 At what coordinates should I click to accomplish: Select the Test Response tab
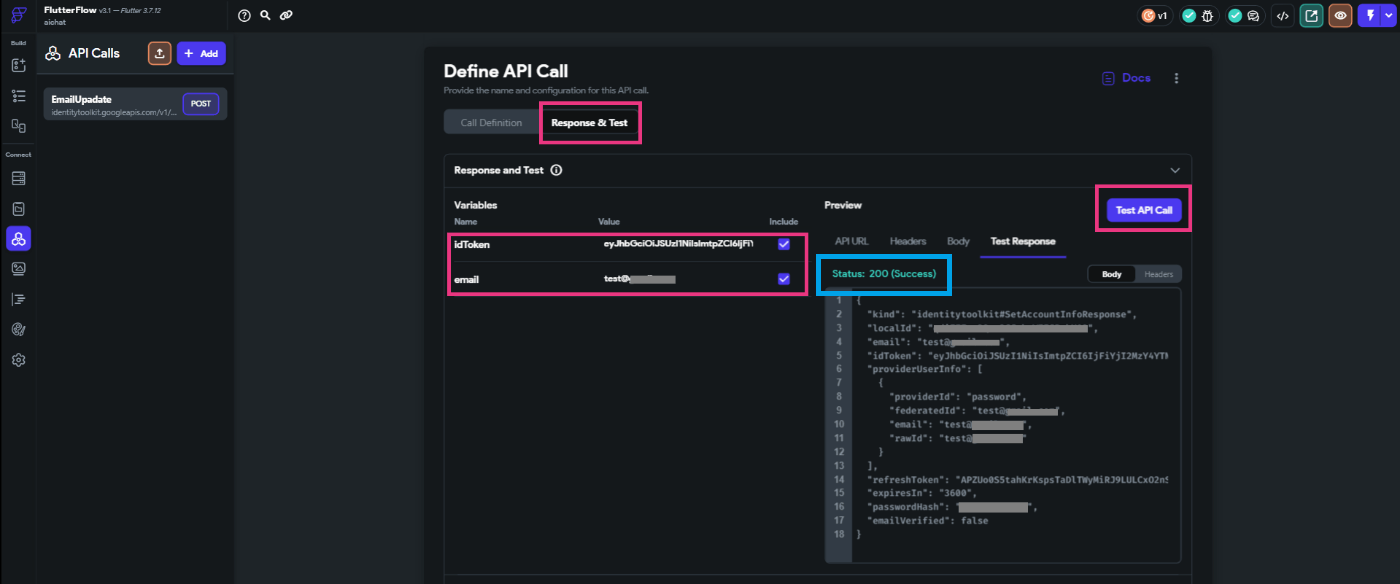[x=1023, y=241]
